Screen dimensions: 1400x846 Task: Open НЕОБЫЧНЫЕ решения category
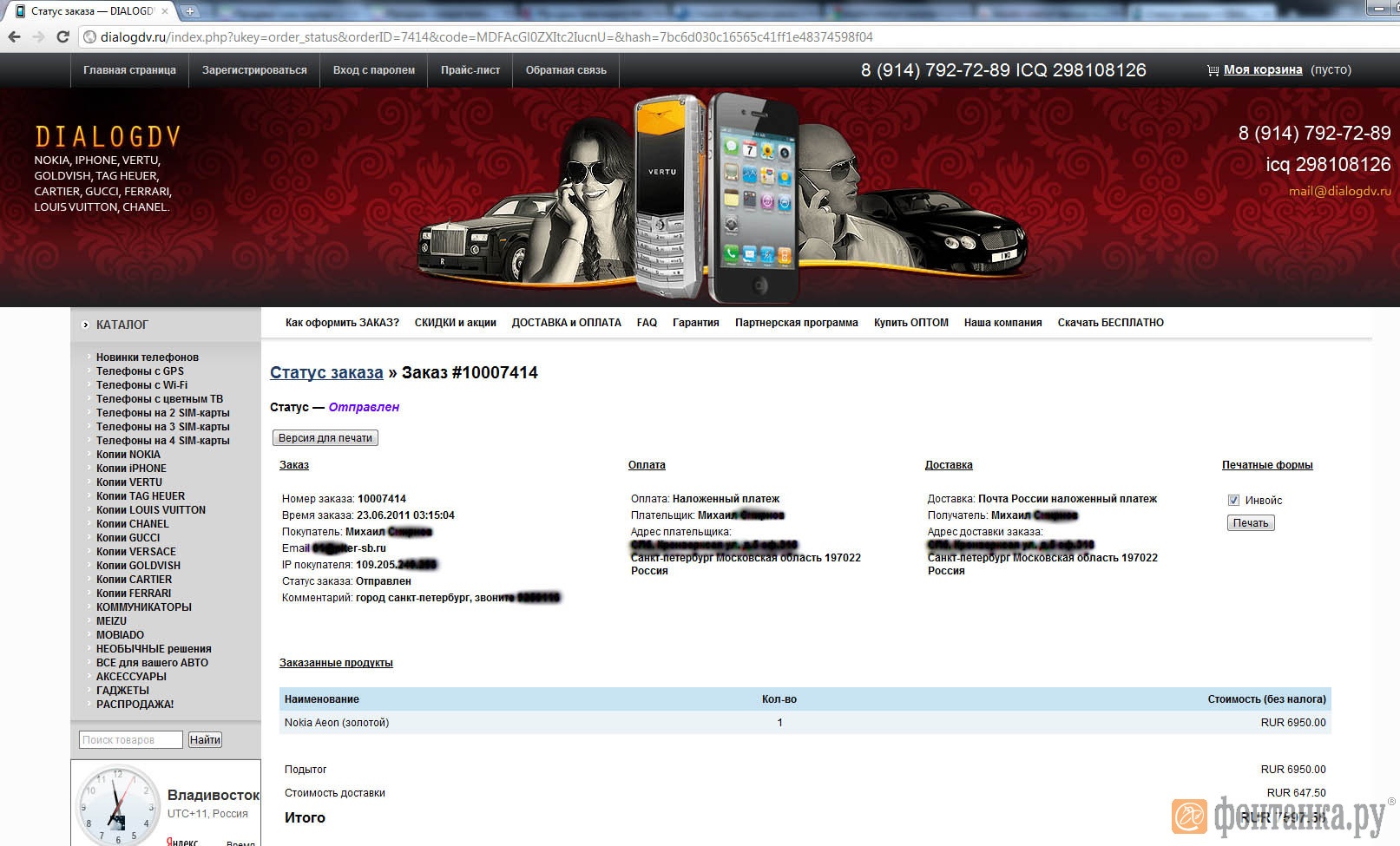pos(154,649)
